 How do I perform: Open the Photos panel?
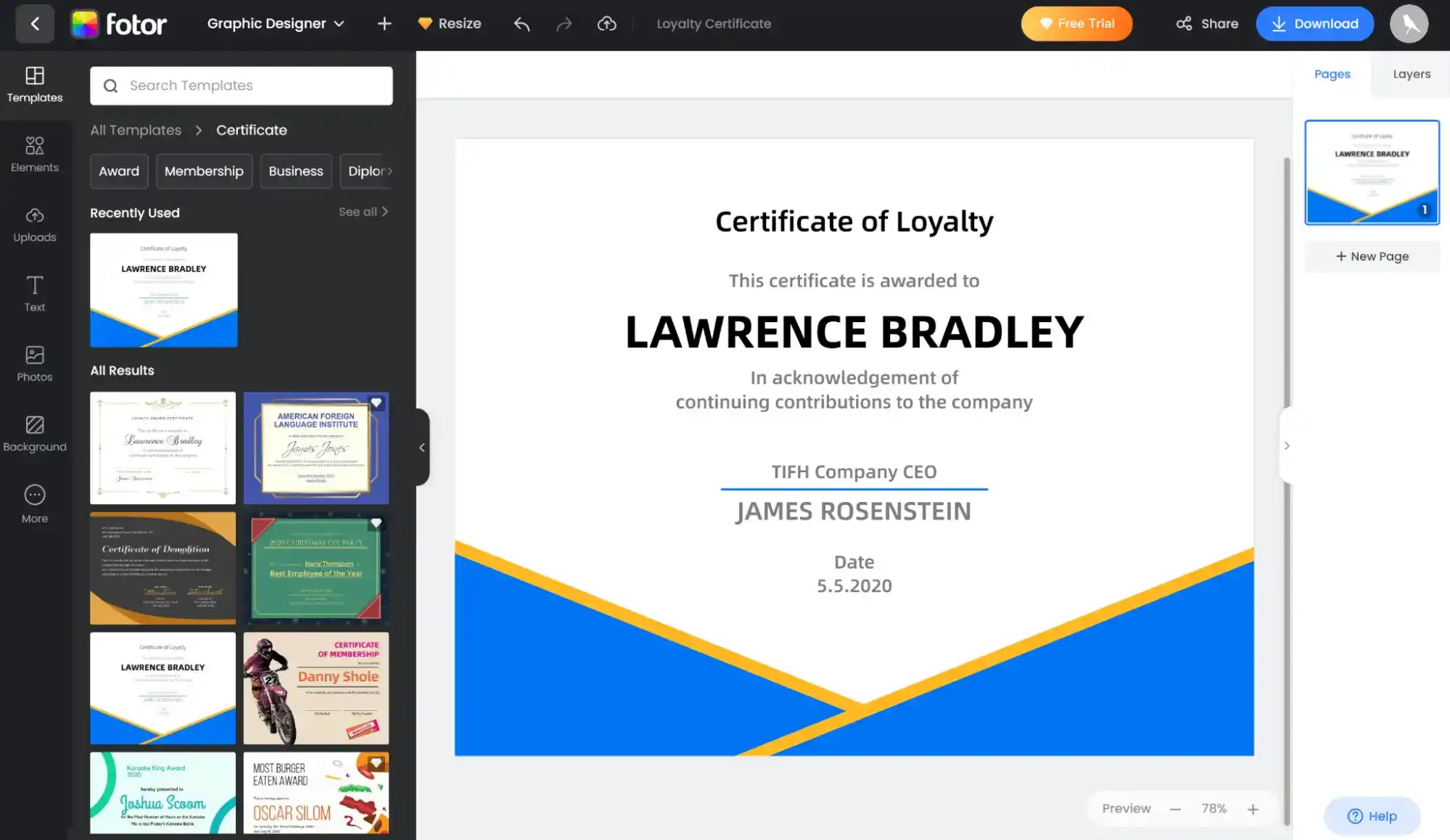click(34, 363)
